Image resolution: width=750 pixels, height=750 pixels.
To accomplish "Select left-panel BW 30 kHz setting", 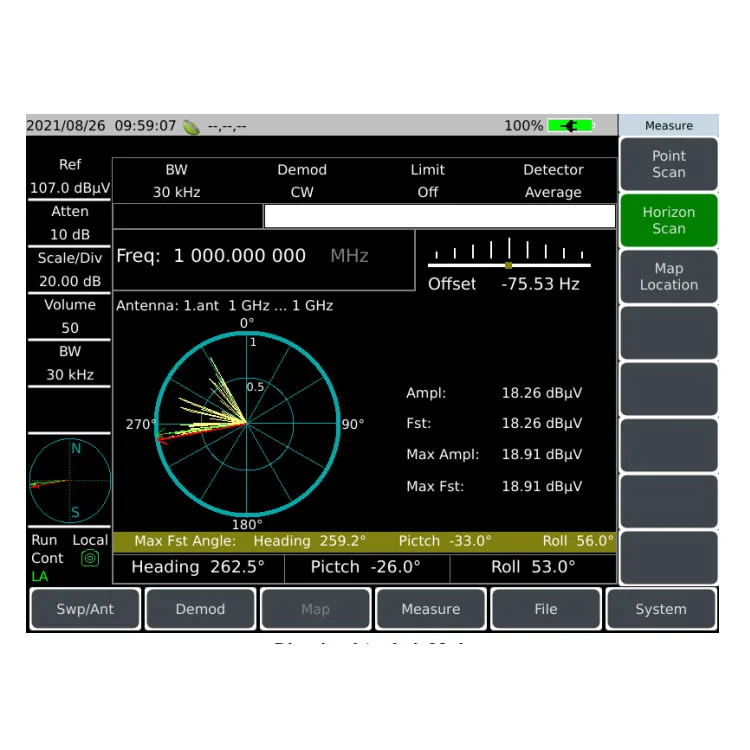I will tap(70, 363).
